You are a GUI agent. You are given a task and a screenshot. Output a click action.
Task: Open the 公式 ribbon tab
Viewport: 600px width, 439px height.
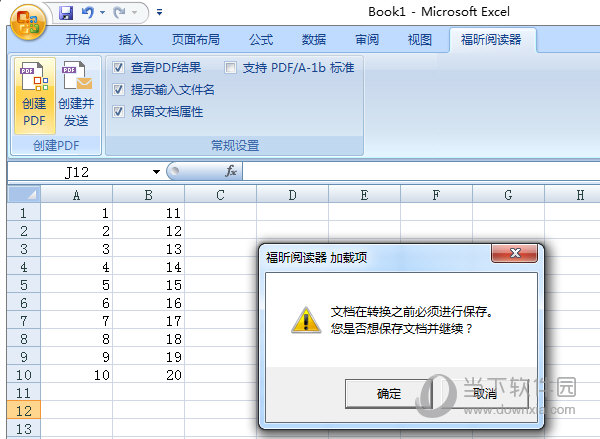click(261, 40)
